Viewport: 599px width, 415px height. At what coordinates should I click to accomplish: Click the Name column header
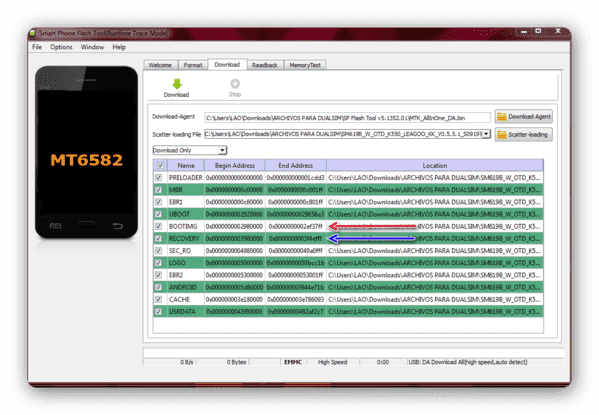click(x=186, y=165)
